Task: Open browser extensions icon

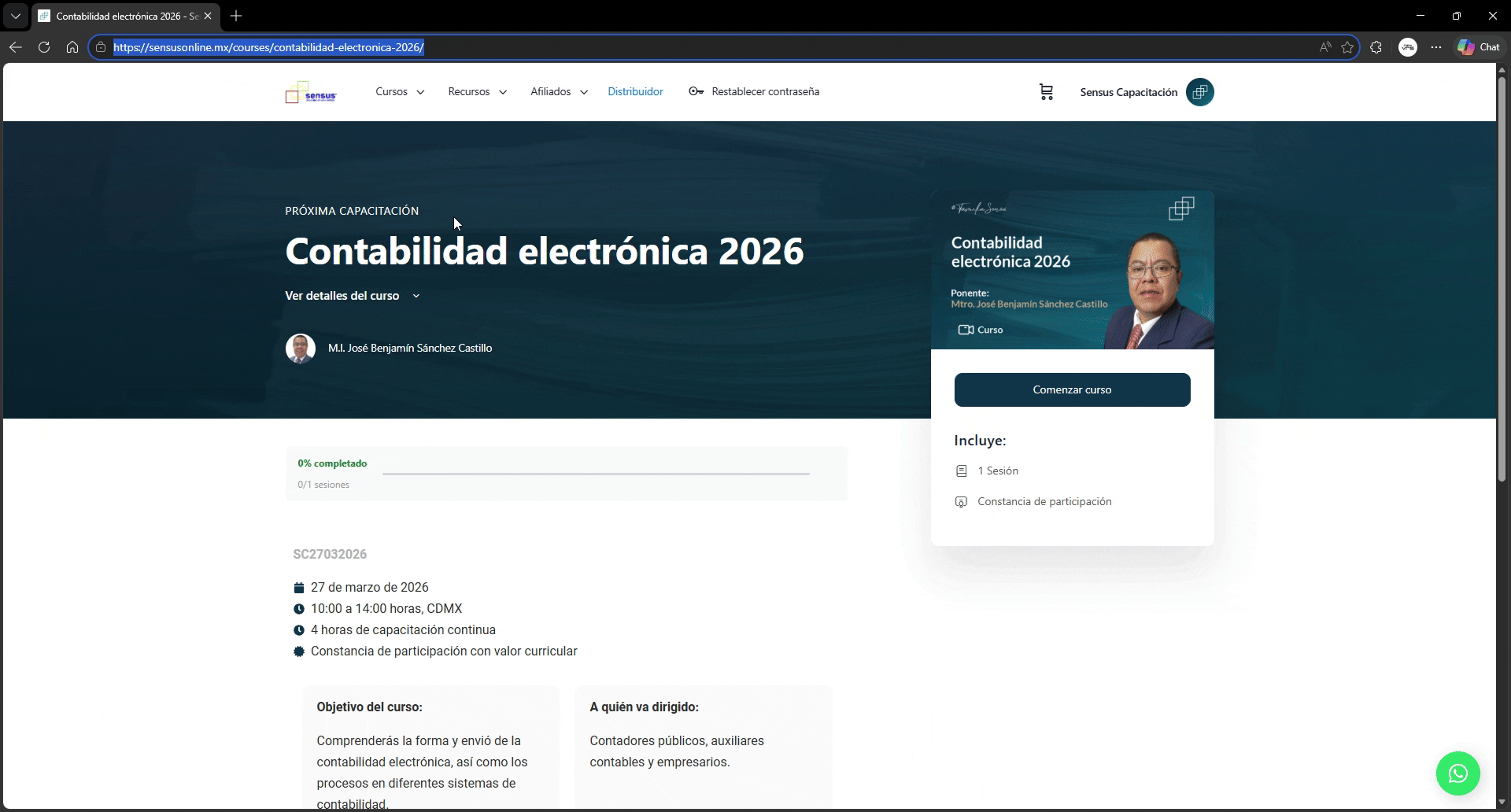Action: pyautogui.click(x=1376, y=47)
